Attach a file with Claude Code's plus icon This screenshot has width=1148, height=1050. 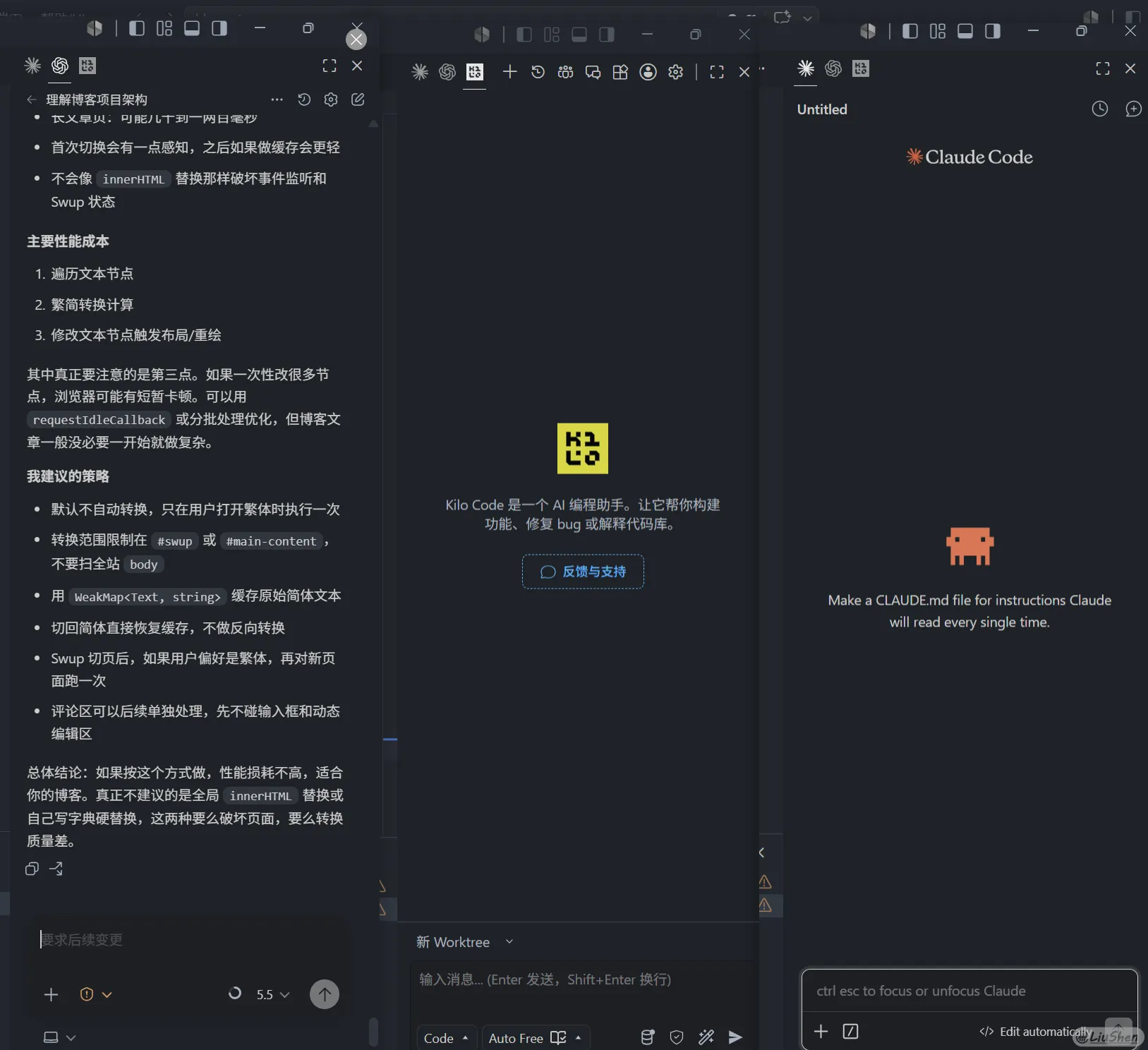pyautogui.click(x=821, y=1031)
